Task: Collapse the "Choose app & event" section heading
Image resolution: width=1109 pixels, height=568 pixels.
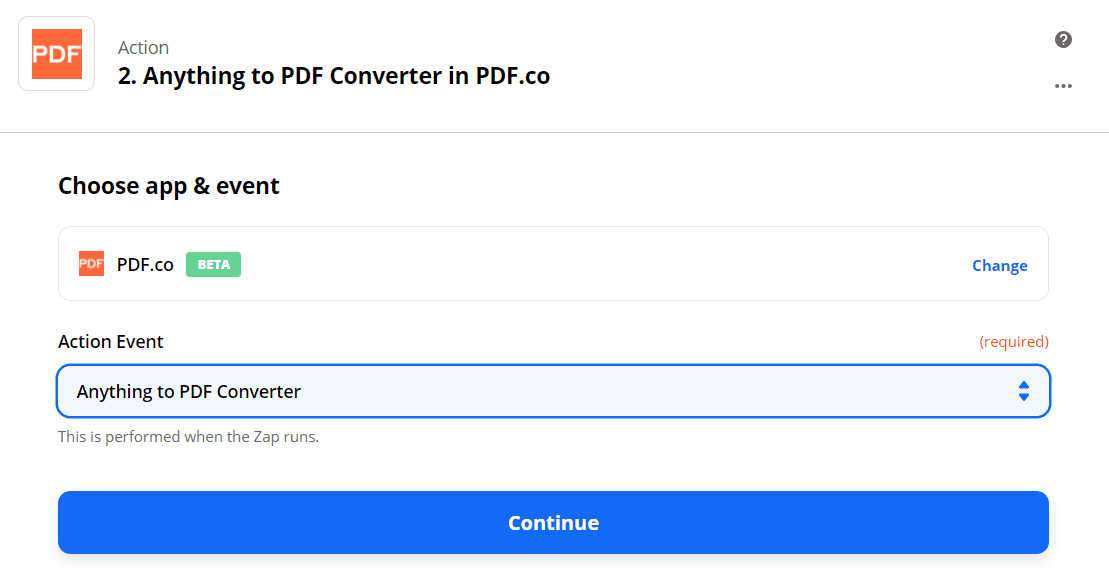Action: (x=169, y=186)
